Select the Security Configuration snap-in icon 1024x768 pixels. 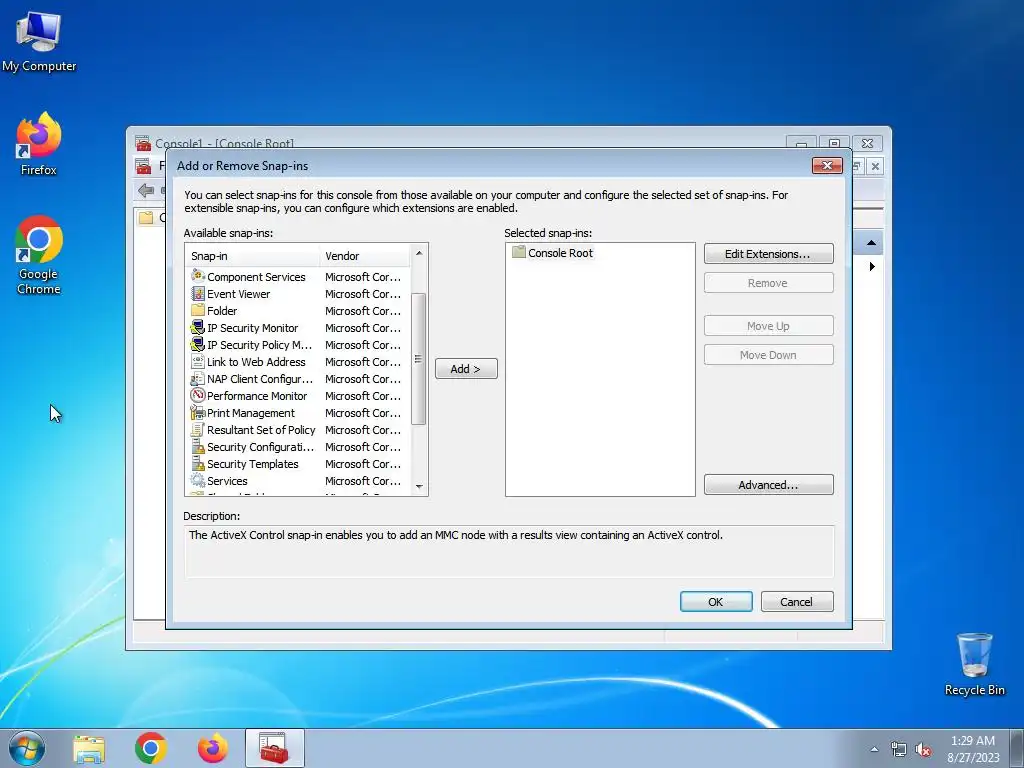(x=197, y=447)
